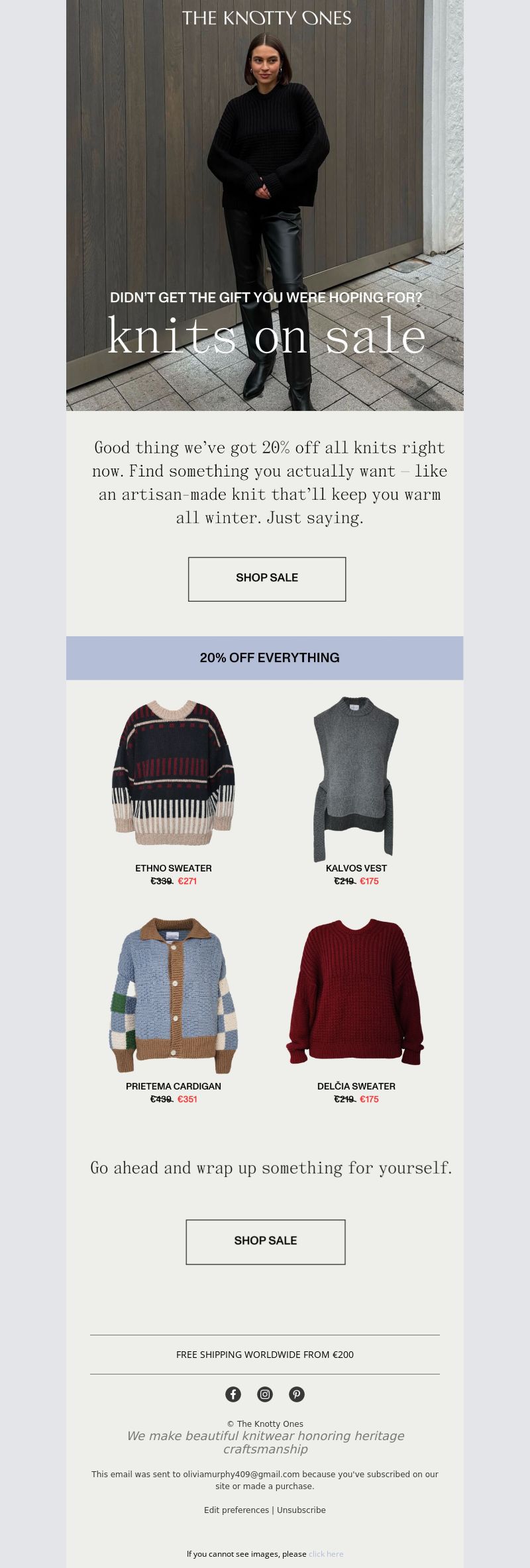Click the PRIETEMA CARDIGAN product name
This screenshot has width=530, height=1568.
tap(174, 1086)
